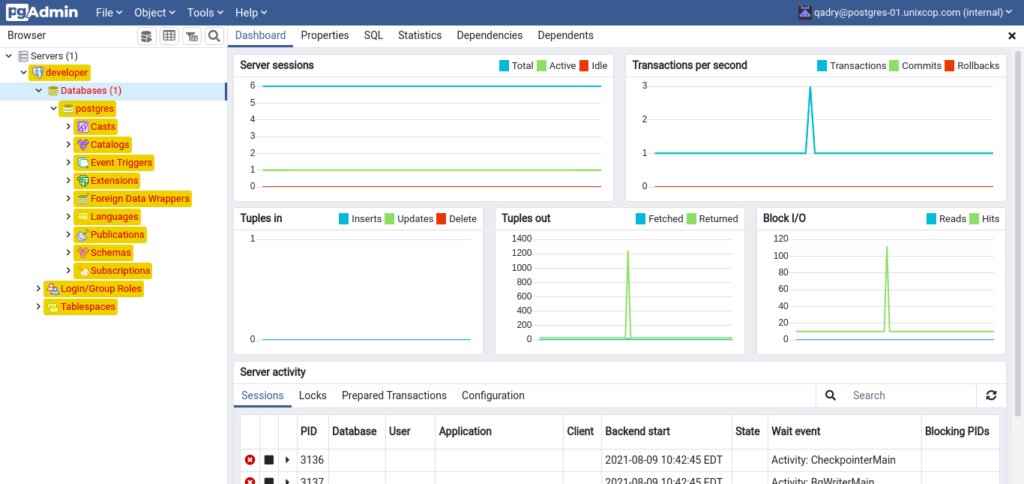Image resolution: width=1024 pixels, height=484 pixels.
Task: Click the user avatar icon
Action: (805, 12)
